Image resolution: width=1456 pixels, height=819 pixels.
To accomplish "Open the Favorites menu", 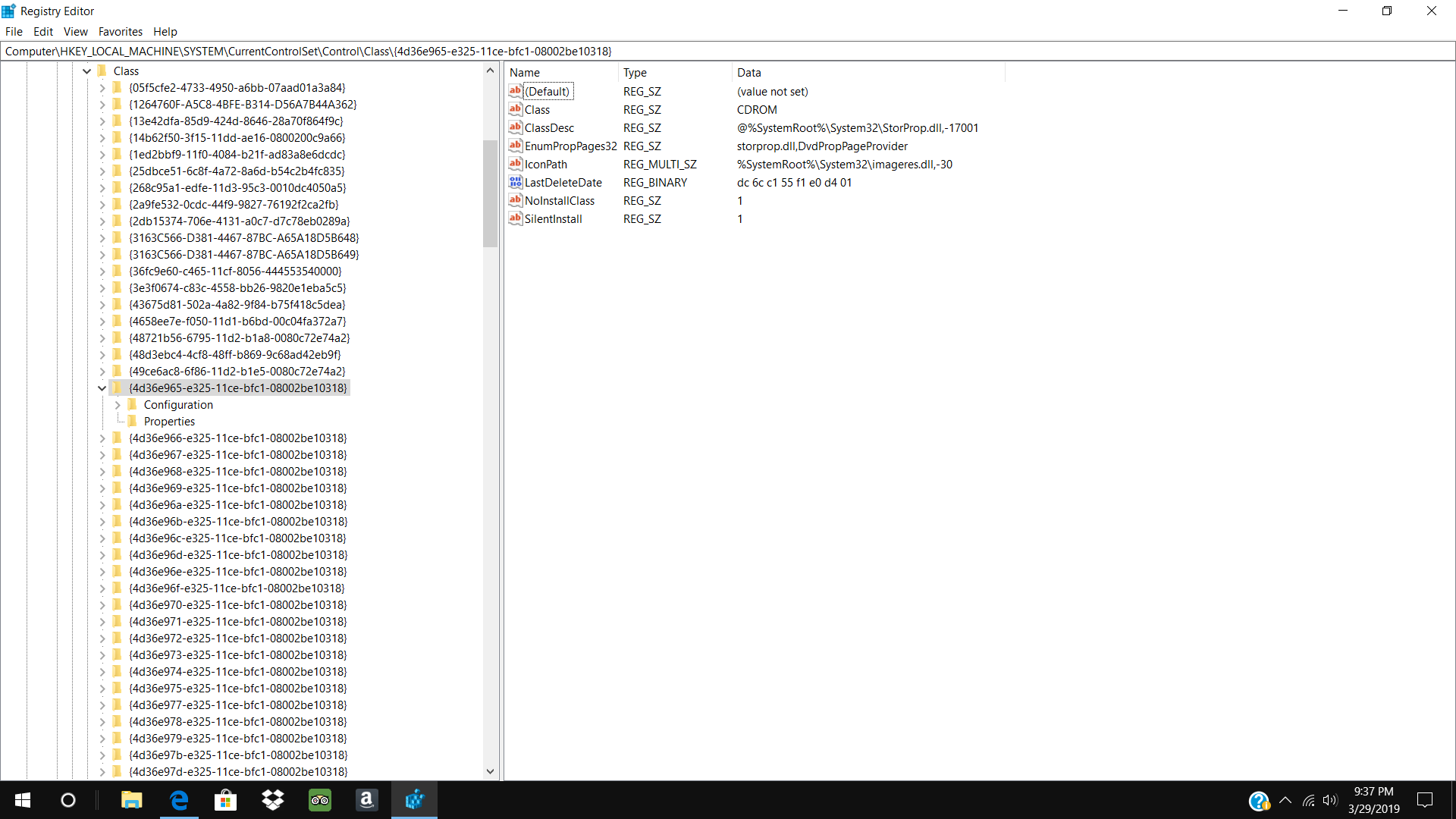I will (x=120, y=32).
